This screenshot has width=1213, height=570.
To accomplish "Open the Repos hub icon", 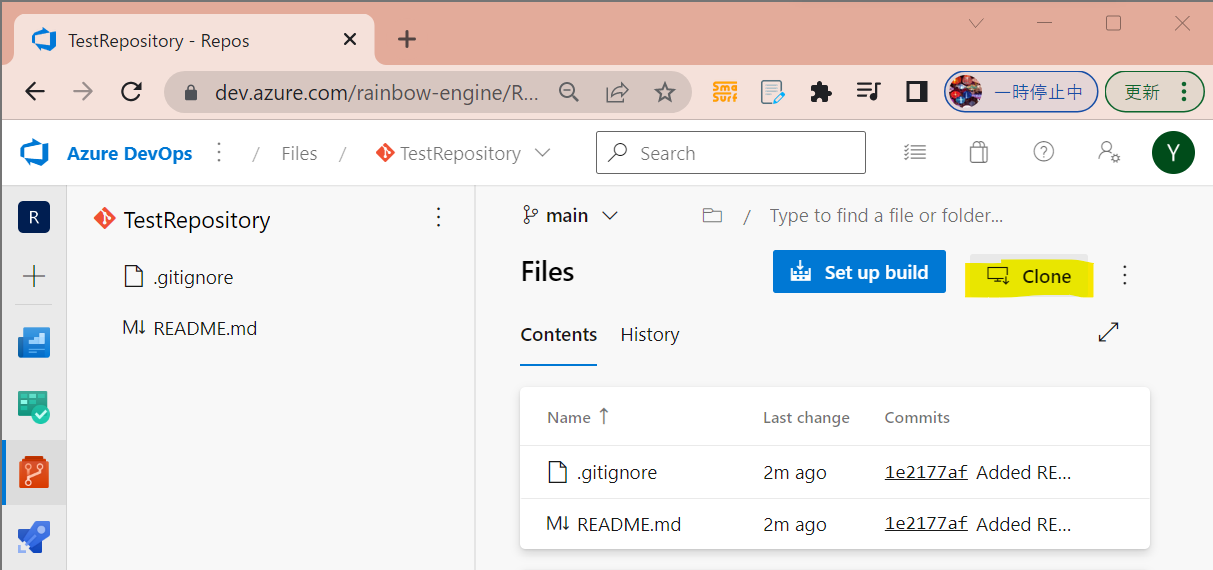I will tap(34, 472).
